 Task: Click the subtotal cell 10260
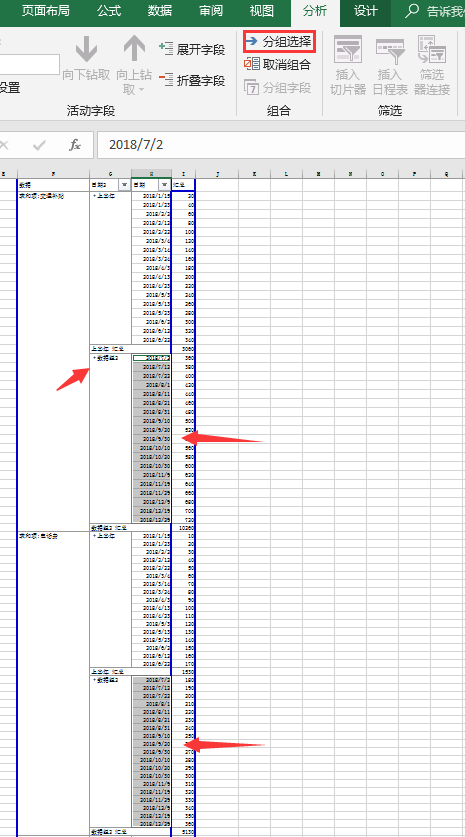coord(184,528)
